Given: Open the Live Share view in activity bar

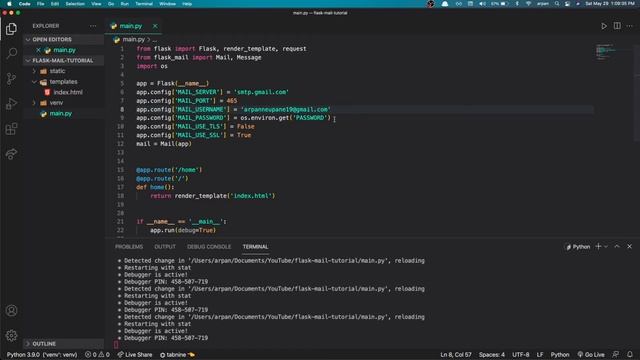Looking at the screenshot, I should click(x=11, y=154).
